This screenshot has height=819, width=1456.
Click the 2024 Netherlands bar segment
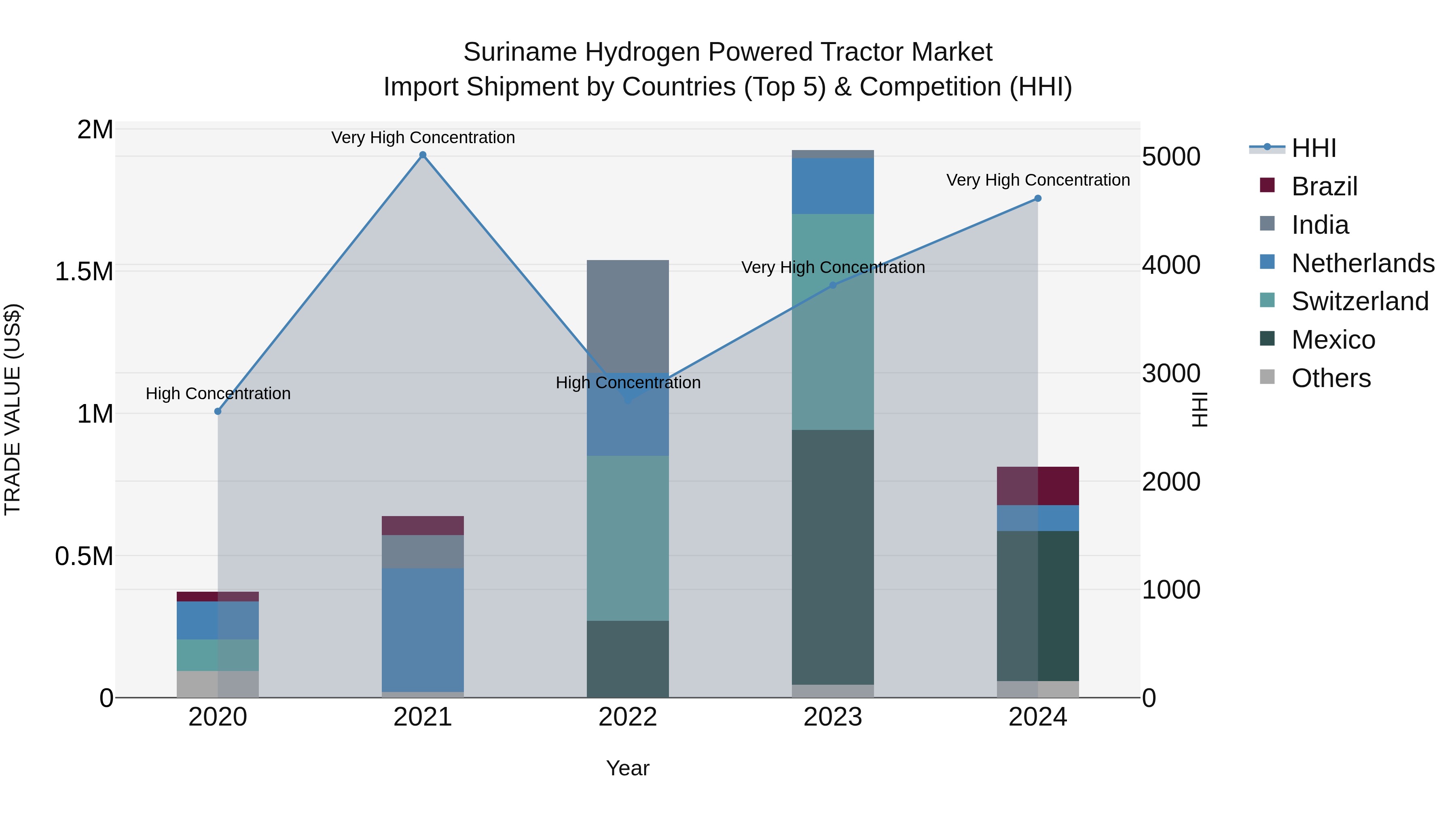(x=1038, y=518)
